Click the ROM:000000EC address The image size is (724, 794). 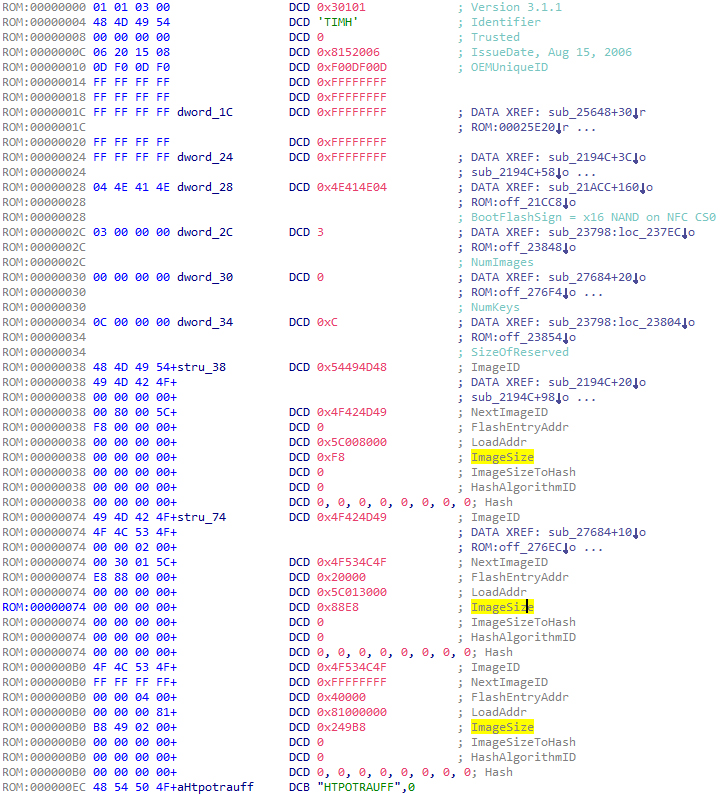pos(44,787)
